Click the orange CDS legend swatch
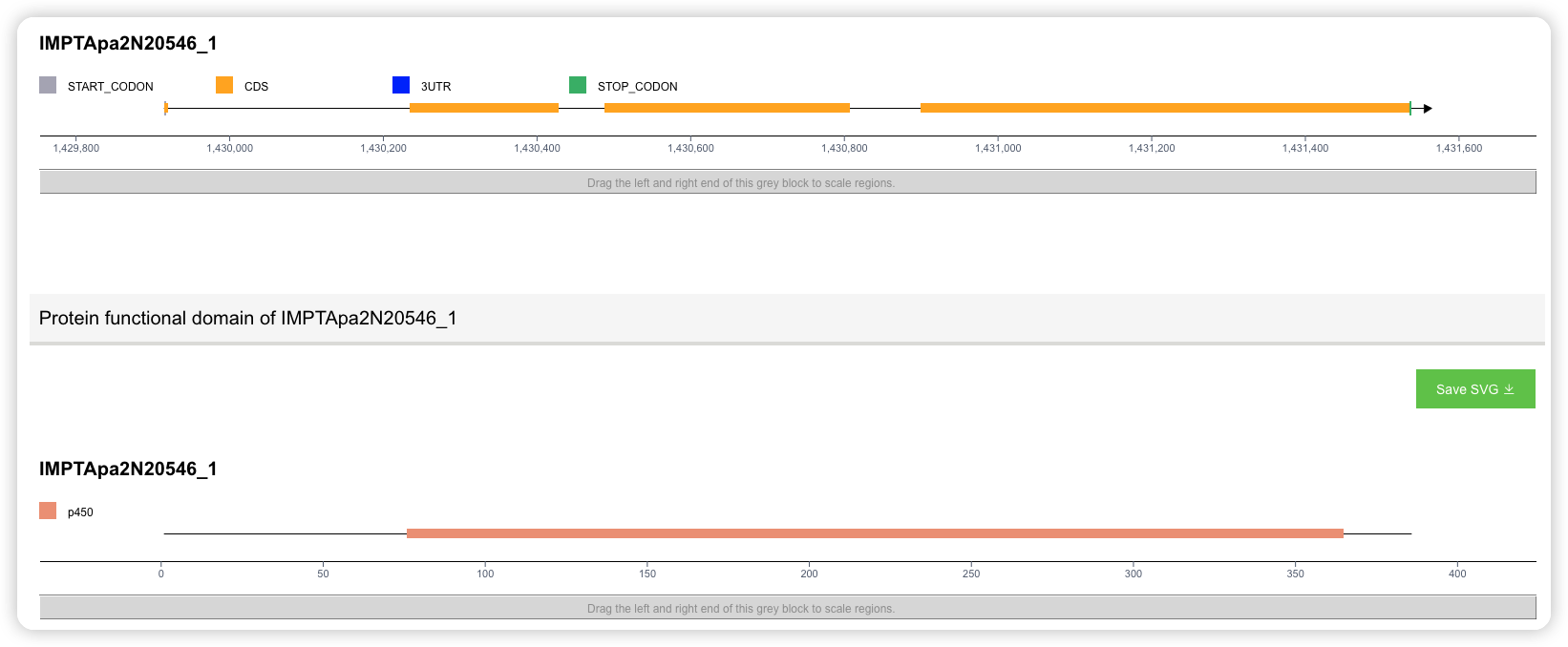The width and height of the screenshot is (1568, 647). 224,85
